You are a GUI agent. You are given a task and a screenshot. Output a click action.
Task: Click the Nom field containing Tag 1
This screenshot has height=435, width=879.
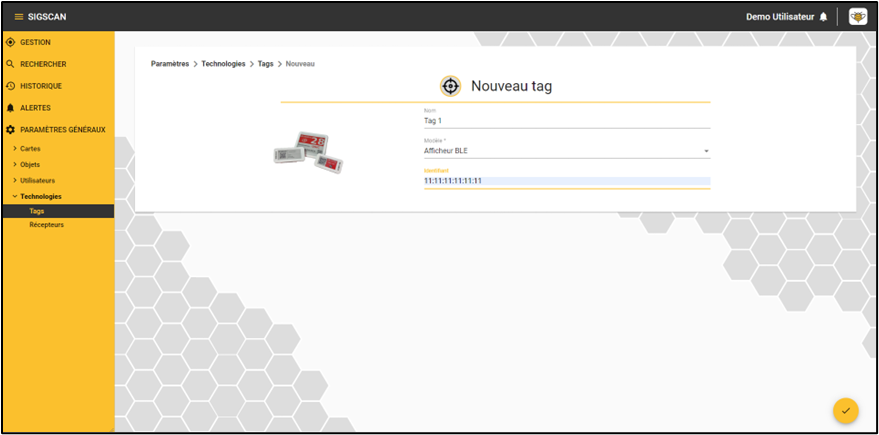567,121
